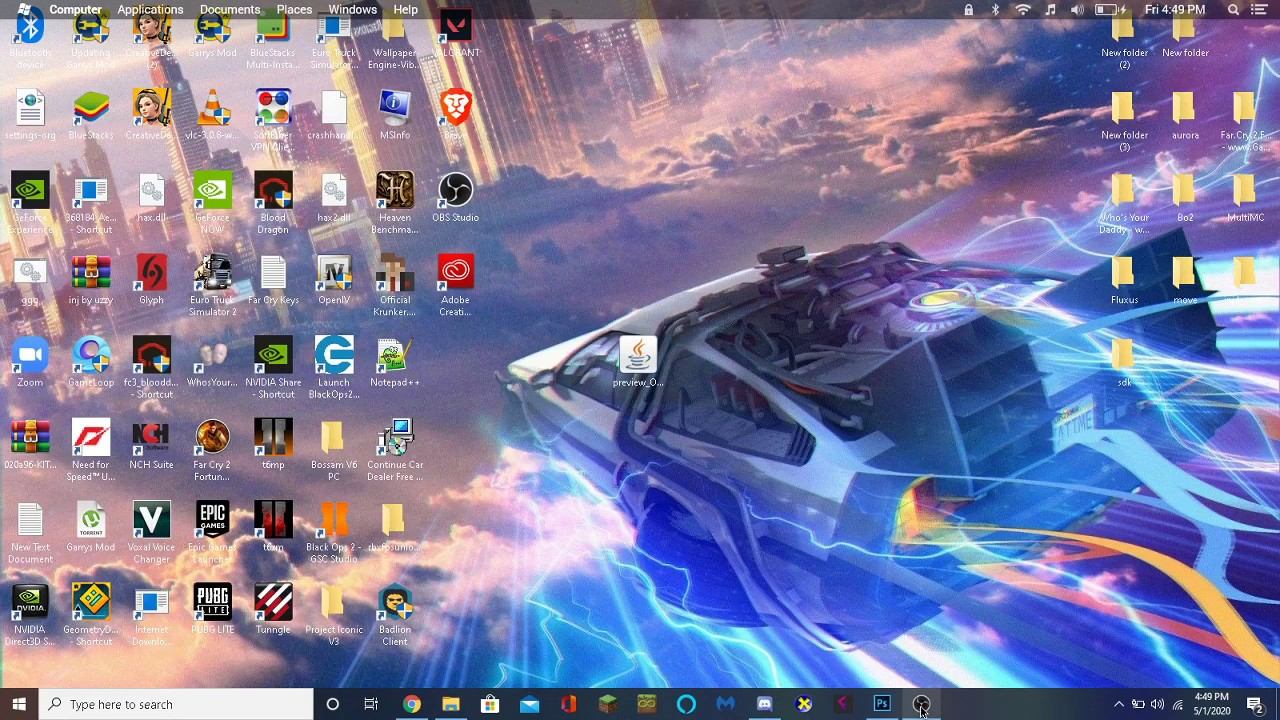Open Cortana from the taskbar
This screenshot has height=720, width=1280.
click(333, 704)
